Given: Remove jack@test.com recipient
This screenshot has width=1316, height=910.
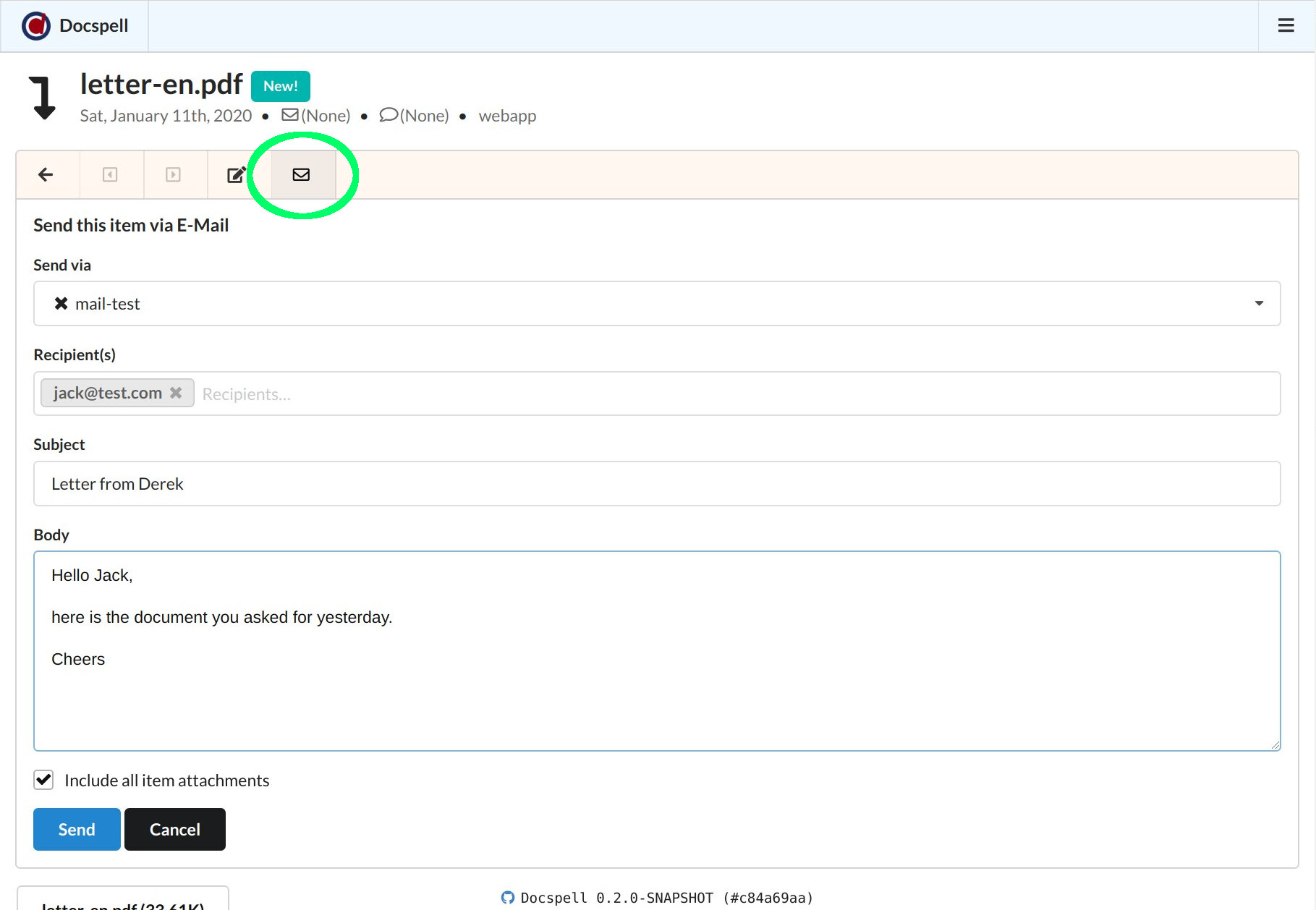Looking at the screenshot, I should point(176,393).
